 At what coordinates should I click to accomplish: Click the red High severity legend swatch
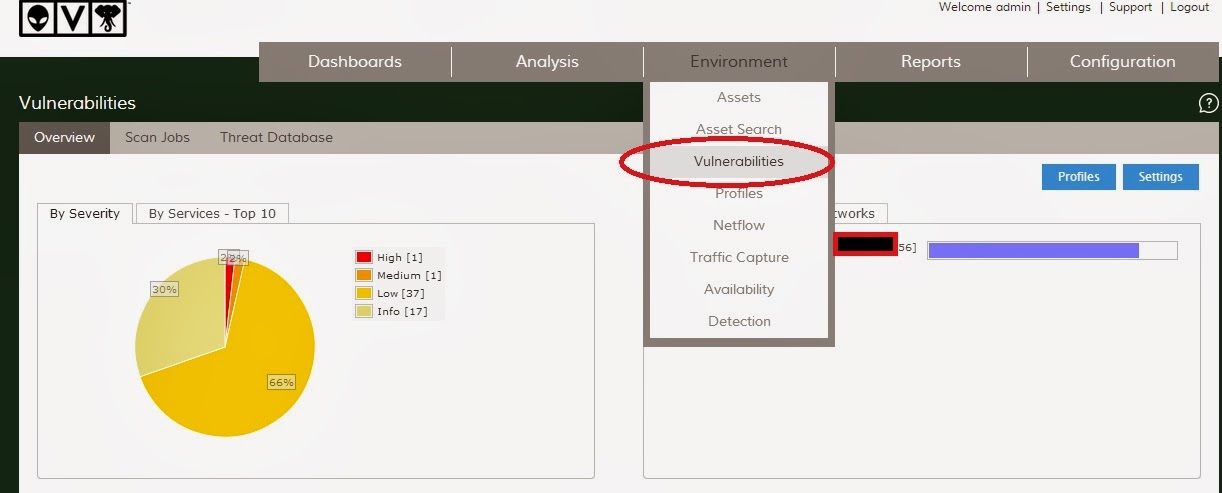[363, 258]
